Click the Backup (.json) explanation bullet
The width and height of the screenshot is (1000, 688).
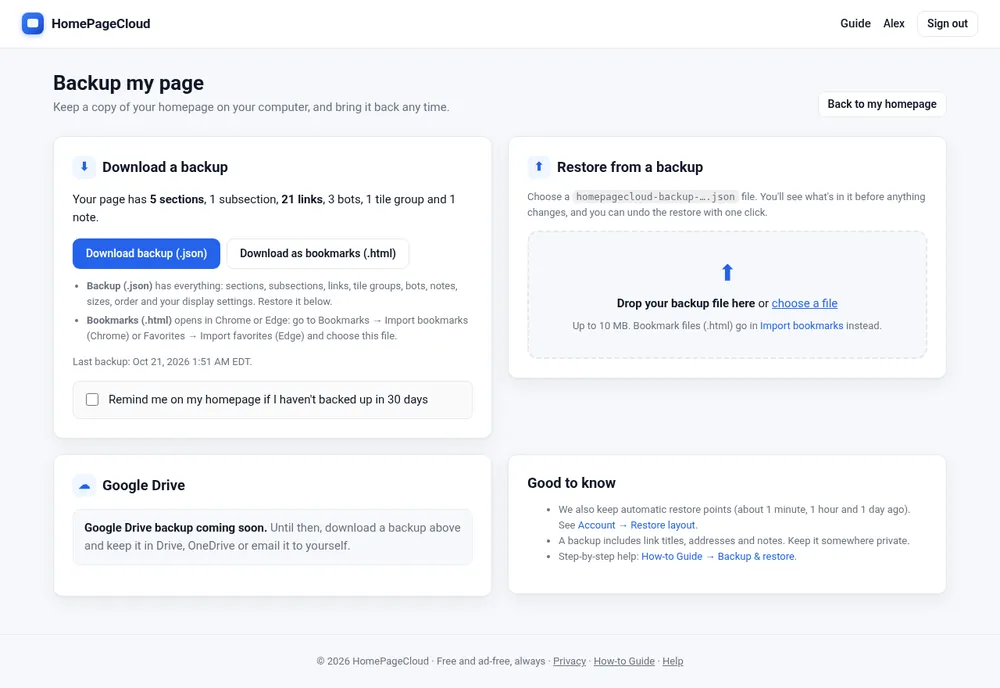tap(272, 294)
